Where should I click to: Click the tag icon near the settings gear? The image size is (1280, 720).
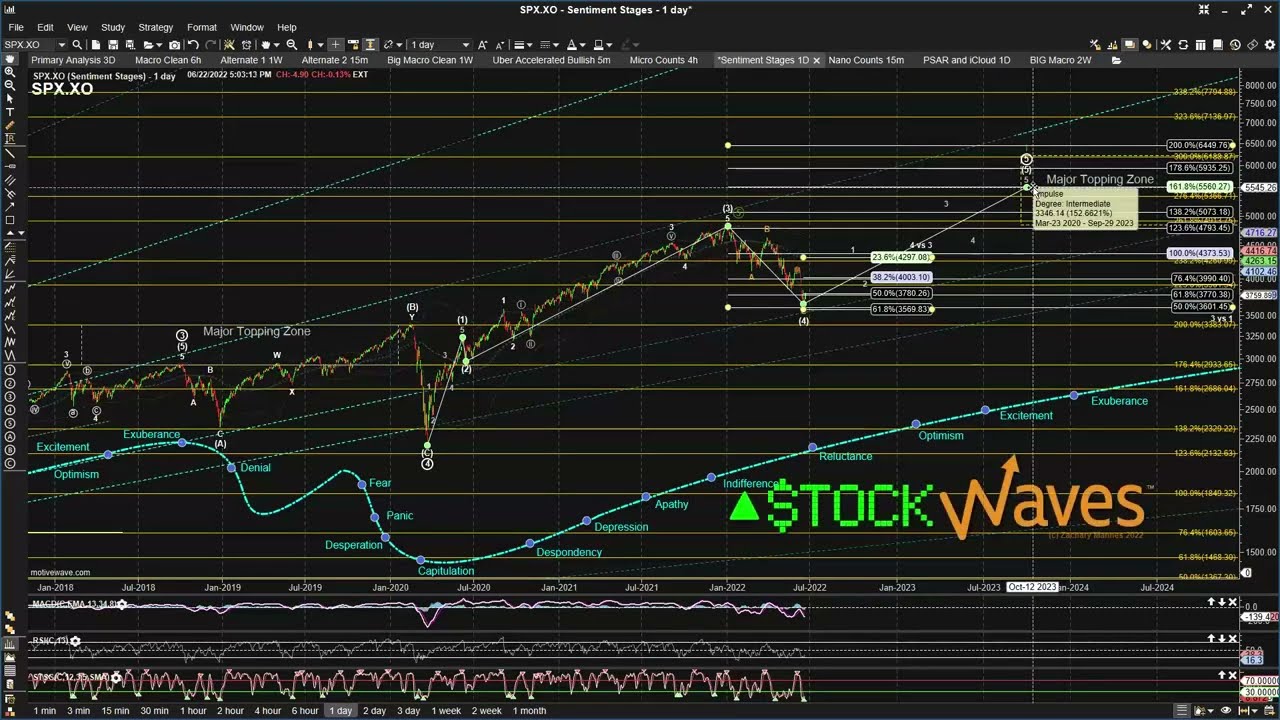(x=1252, y=45)
